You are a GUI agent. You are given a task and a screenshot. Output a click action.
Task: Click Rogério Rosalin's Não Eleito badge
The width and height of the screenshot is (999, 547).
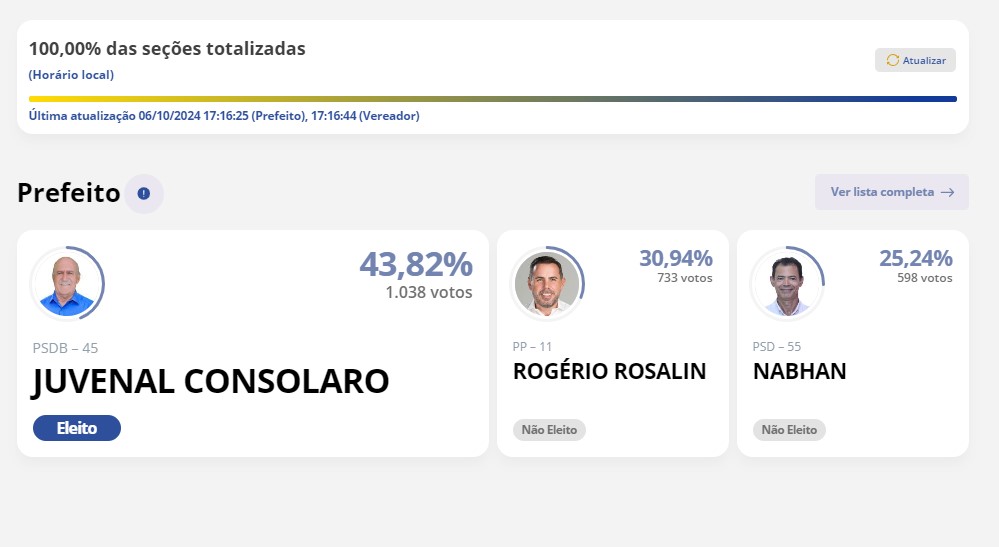(x=549, y=430)
